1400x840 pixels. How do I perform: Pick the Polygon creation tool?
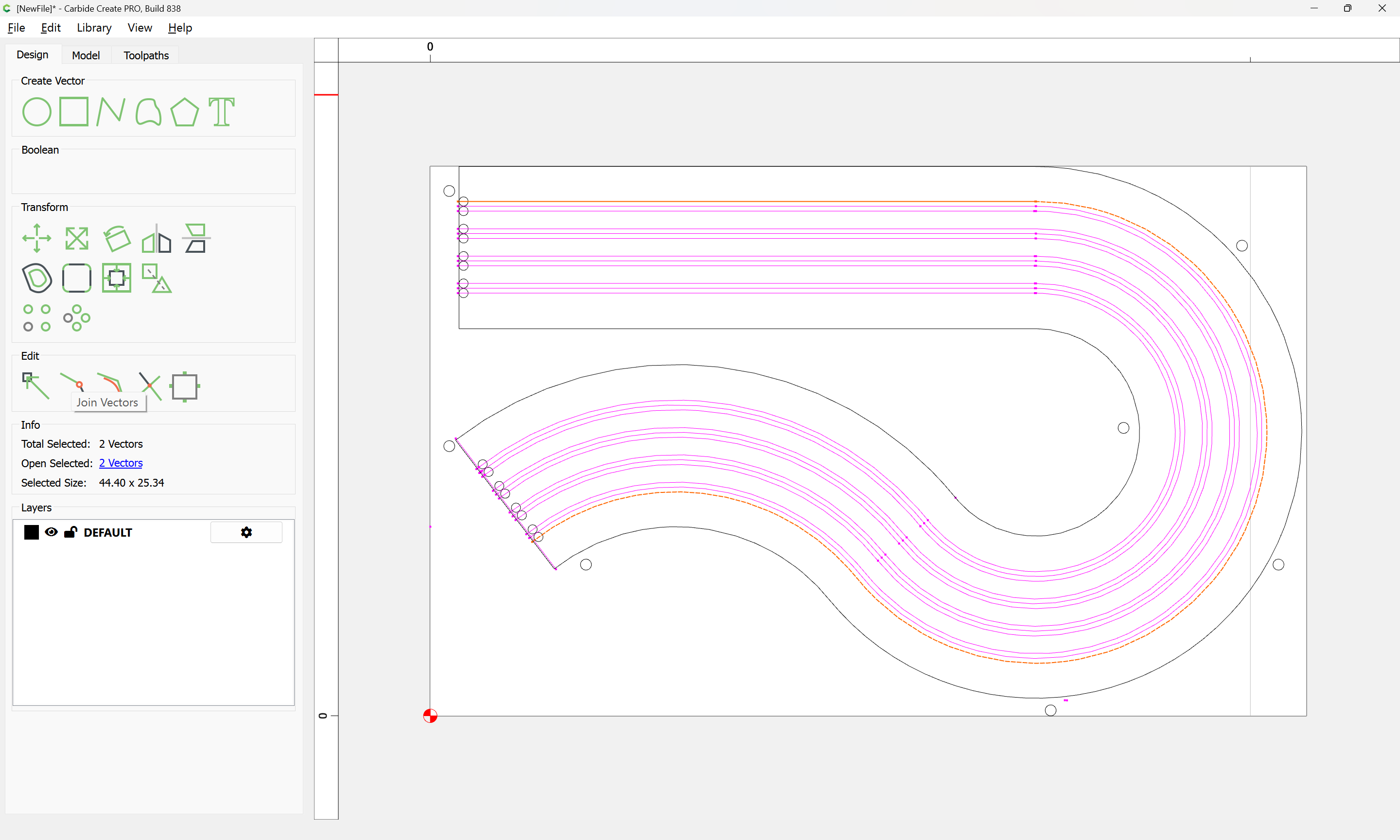(184, 111)
